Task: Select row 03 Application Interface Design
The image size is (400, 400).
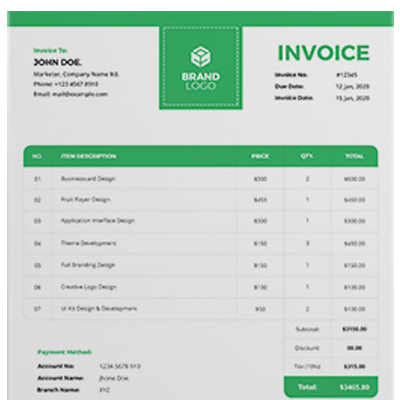Action: [x=200, y=221]
